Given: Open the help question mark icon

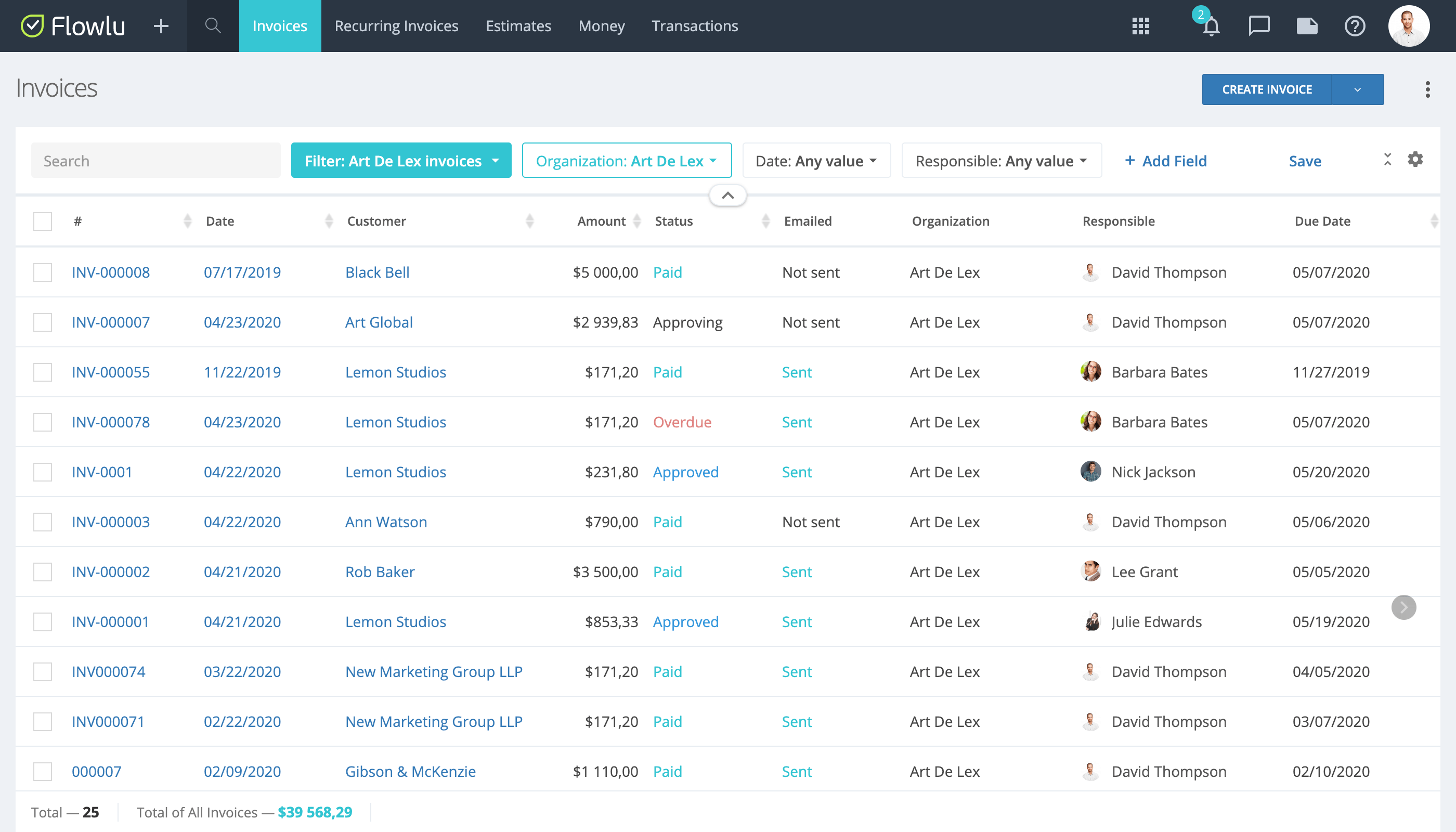Looking at the screenshot, I should click(x=1355, y=25).
